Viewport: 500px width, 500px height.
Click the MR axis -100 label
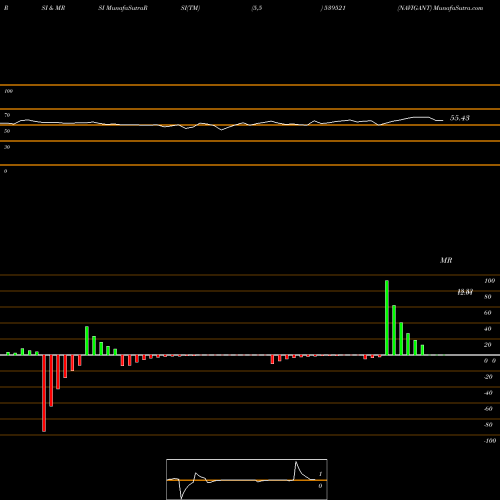490,441
